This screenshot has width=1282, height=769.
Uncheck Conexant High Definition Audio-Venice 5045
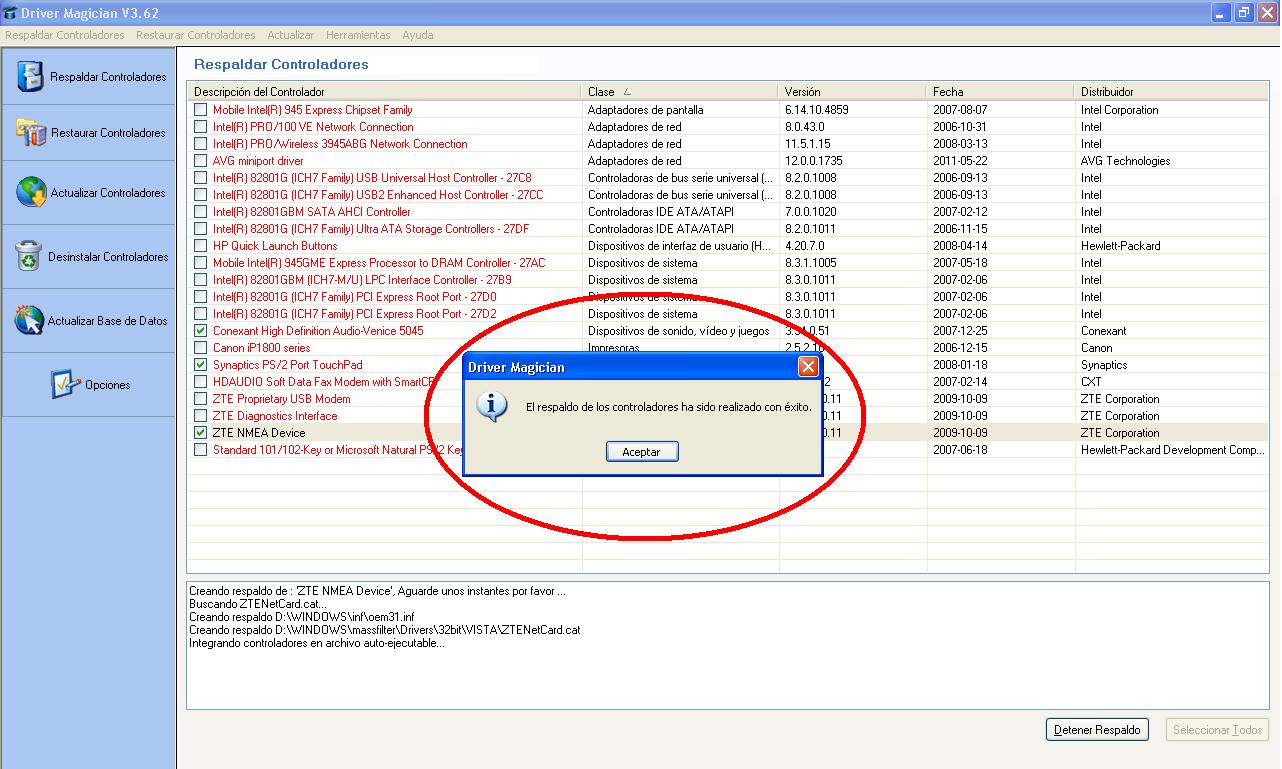coord(201,331)
